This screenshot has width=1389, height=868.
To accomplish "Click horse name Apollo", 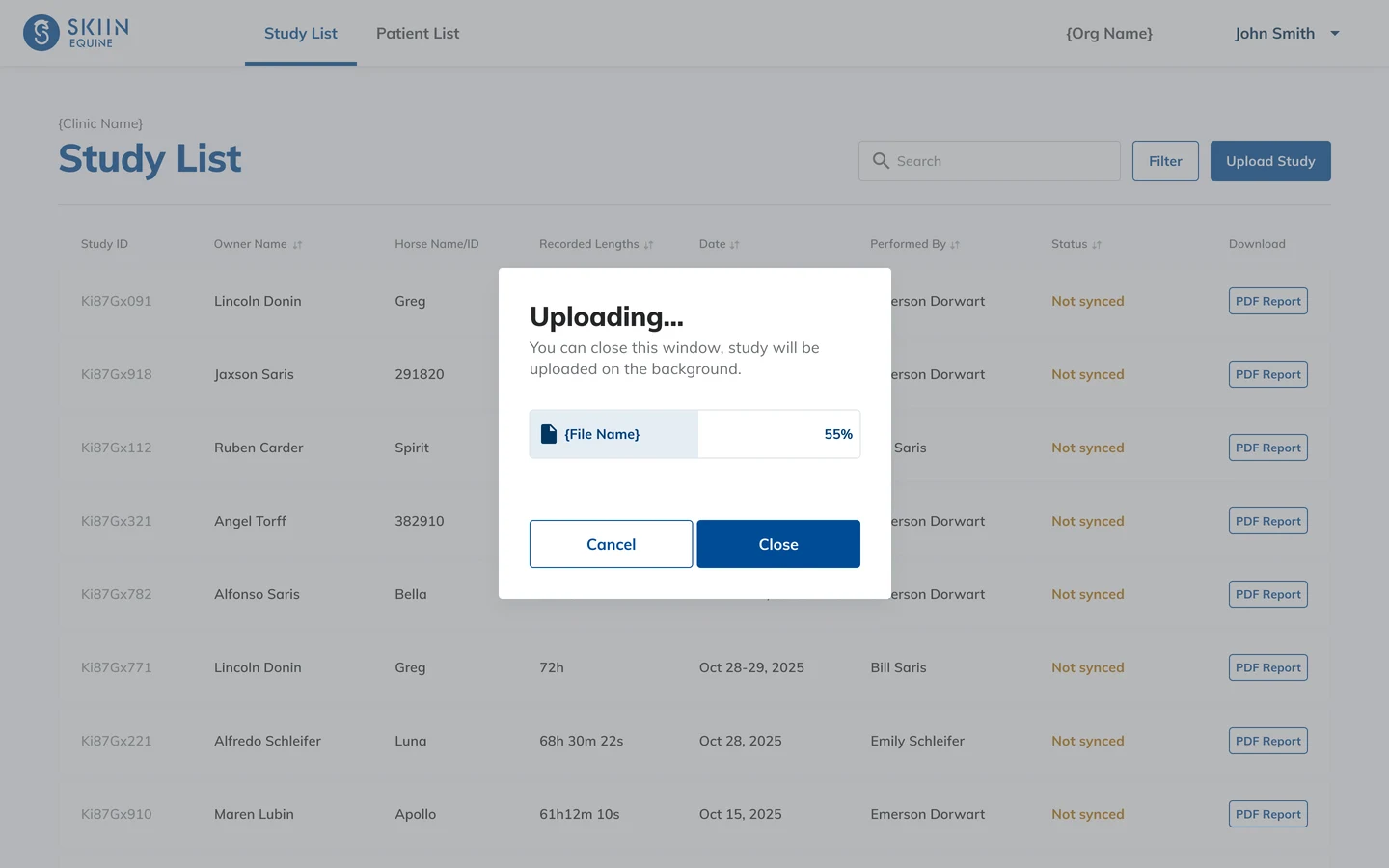I will tap(415, 814).
